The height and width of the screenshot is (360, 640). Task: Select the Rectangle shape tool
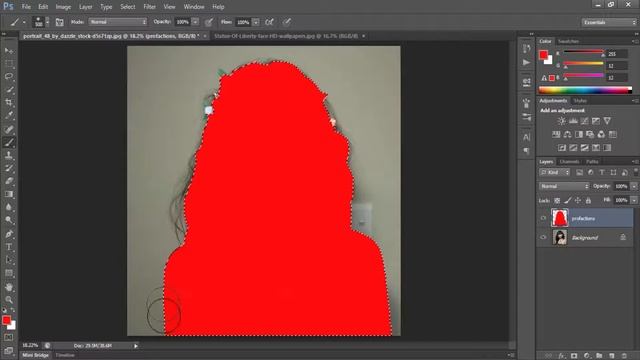9,273
